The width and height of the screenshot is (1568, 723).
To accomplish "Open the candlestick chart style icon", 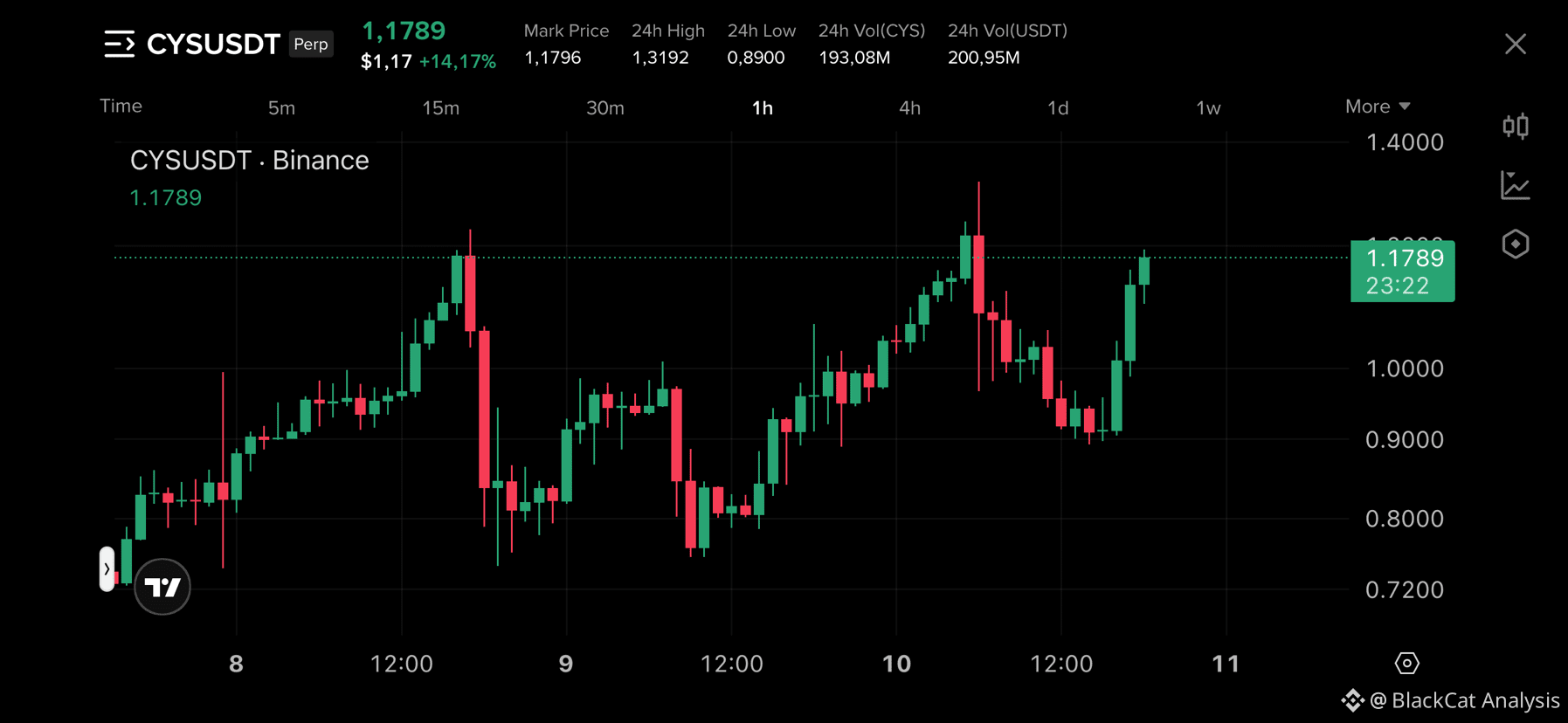I will pos(1516,127).
